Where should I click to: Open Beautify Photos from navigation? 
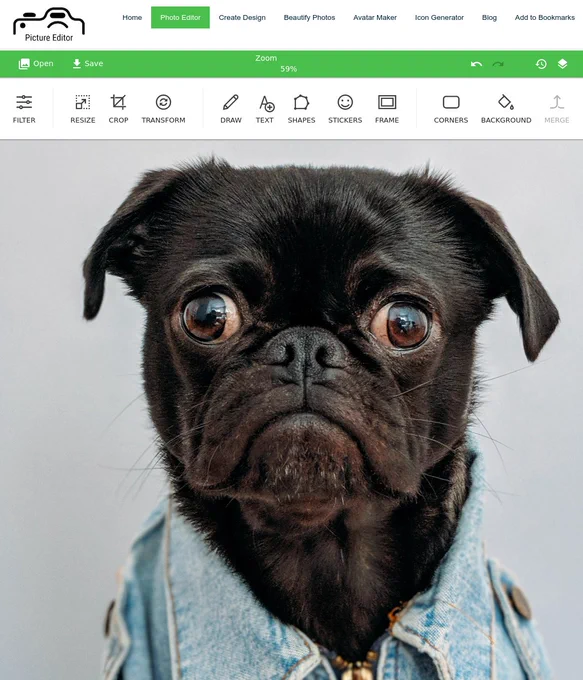pyautogui.click(x=309, y=17)
